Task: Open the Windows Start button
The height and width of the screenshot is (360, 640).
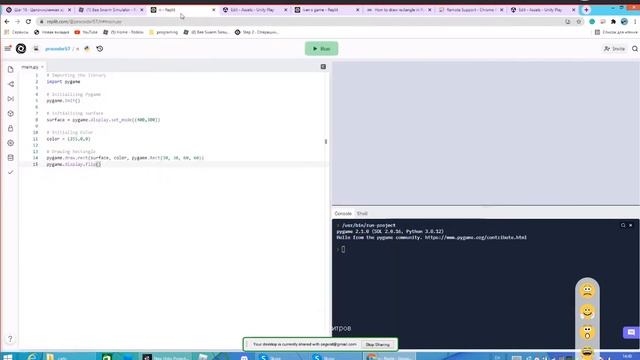Action: coord(7,357)
